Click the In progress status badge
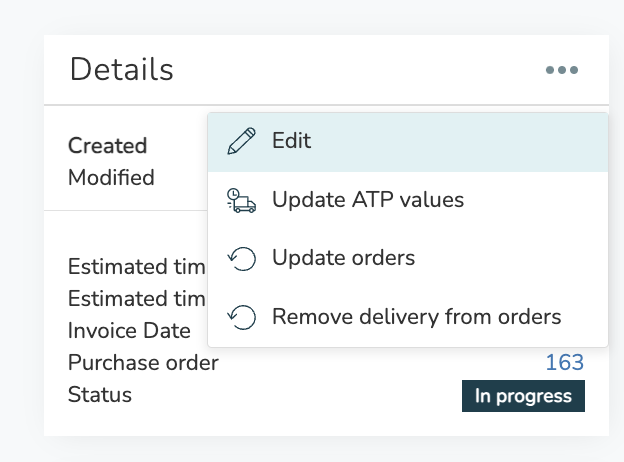 (x=523, y=396)
